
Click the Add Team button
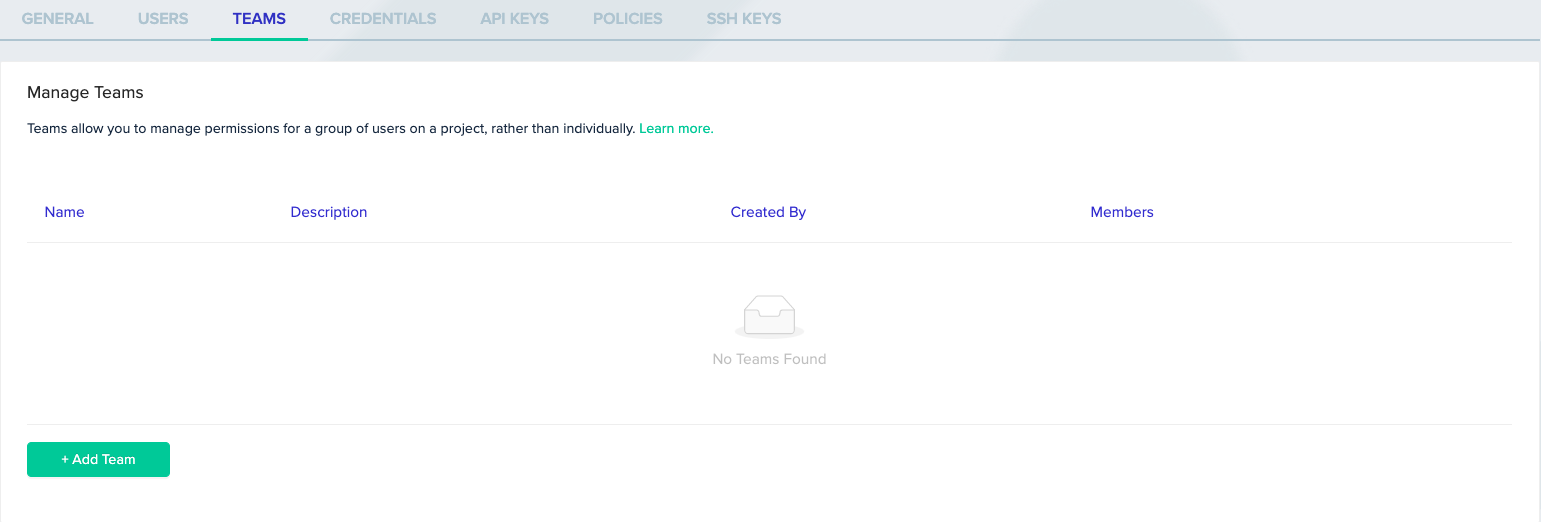click(x=98, y=460)
